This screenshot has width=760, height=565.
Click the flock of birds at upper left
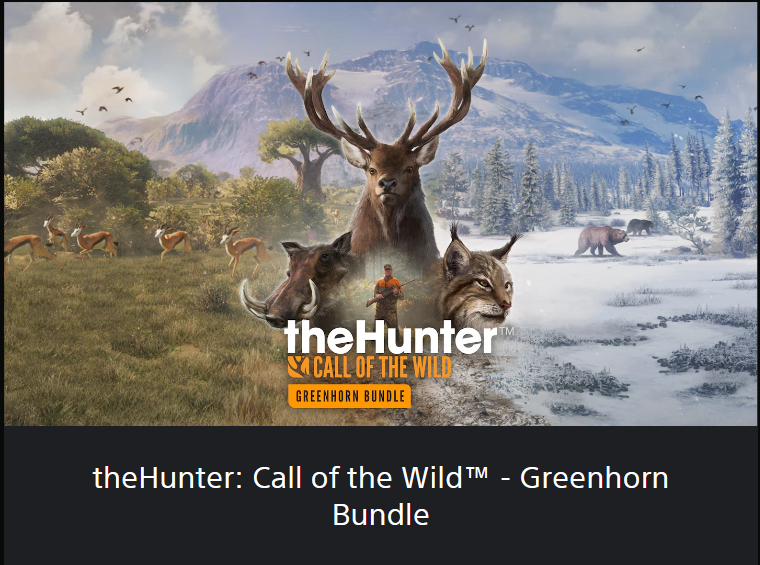[105, 100]
